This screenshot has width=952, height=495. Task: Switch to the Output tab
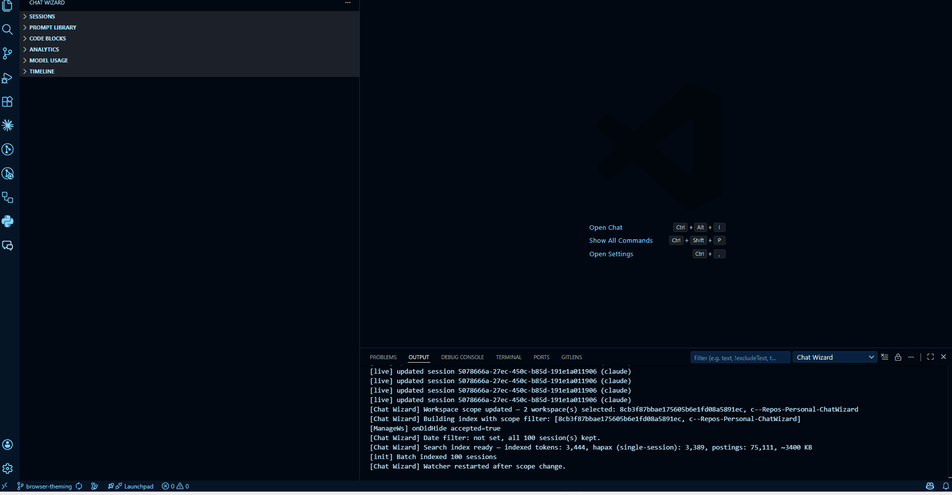click(418, 357)
